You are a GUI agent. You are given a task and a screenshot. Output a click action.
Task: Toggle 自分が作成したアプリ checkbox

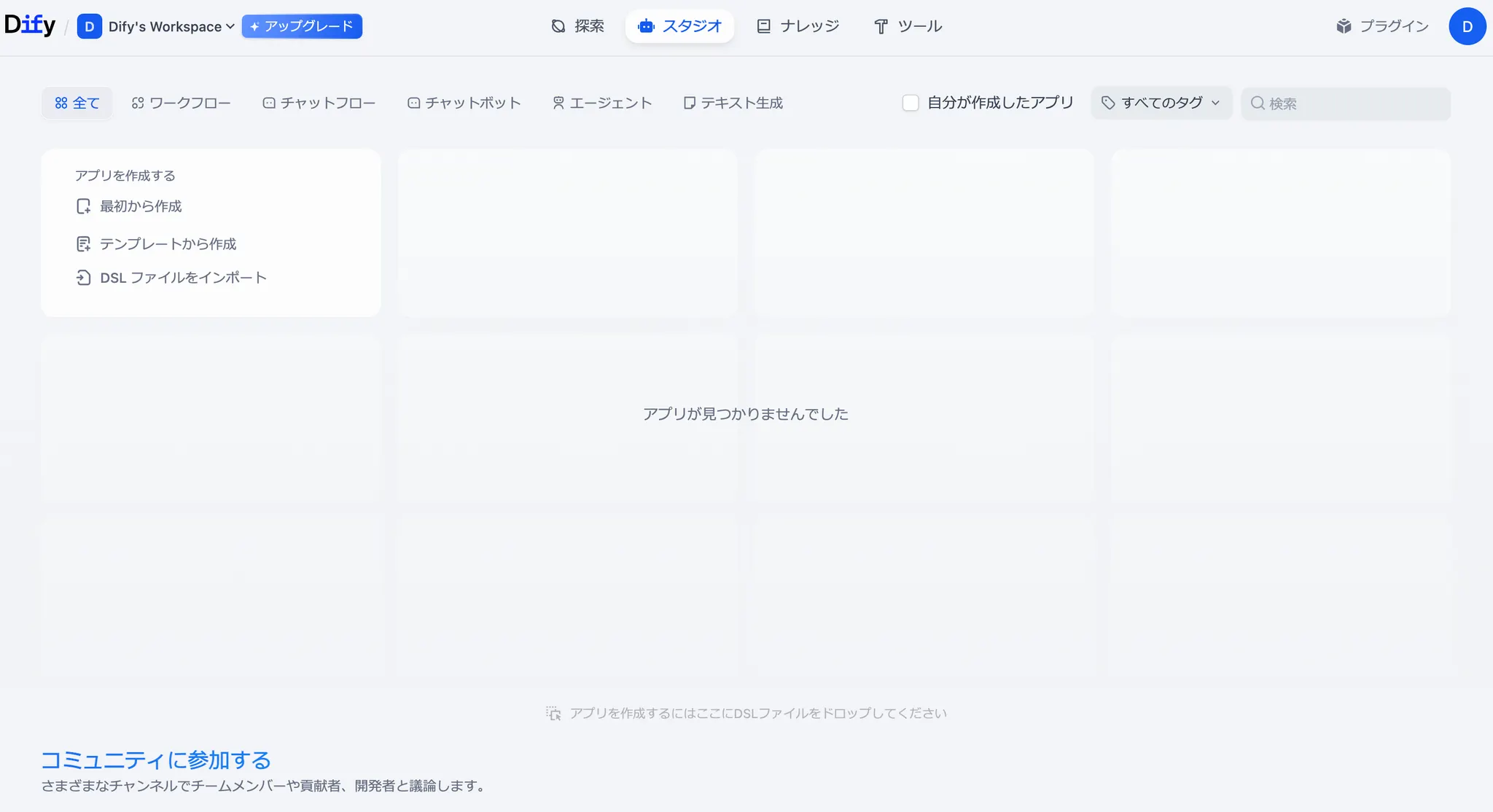911,103
